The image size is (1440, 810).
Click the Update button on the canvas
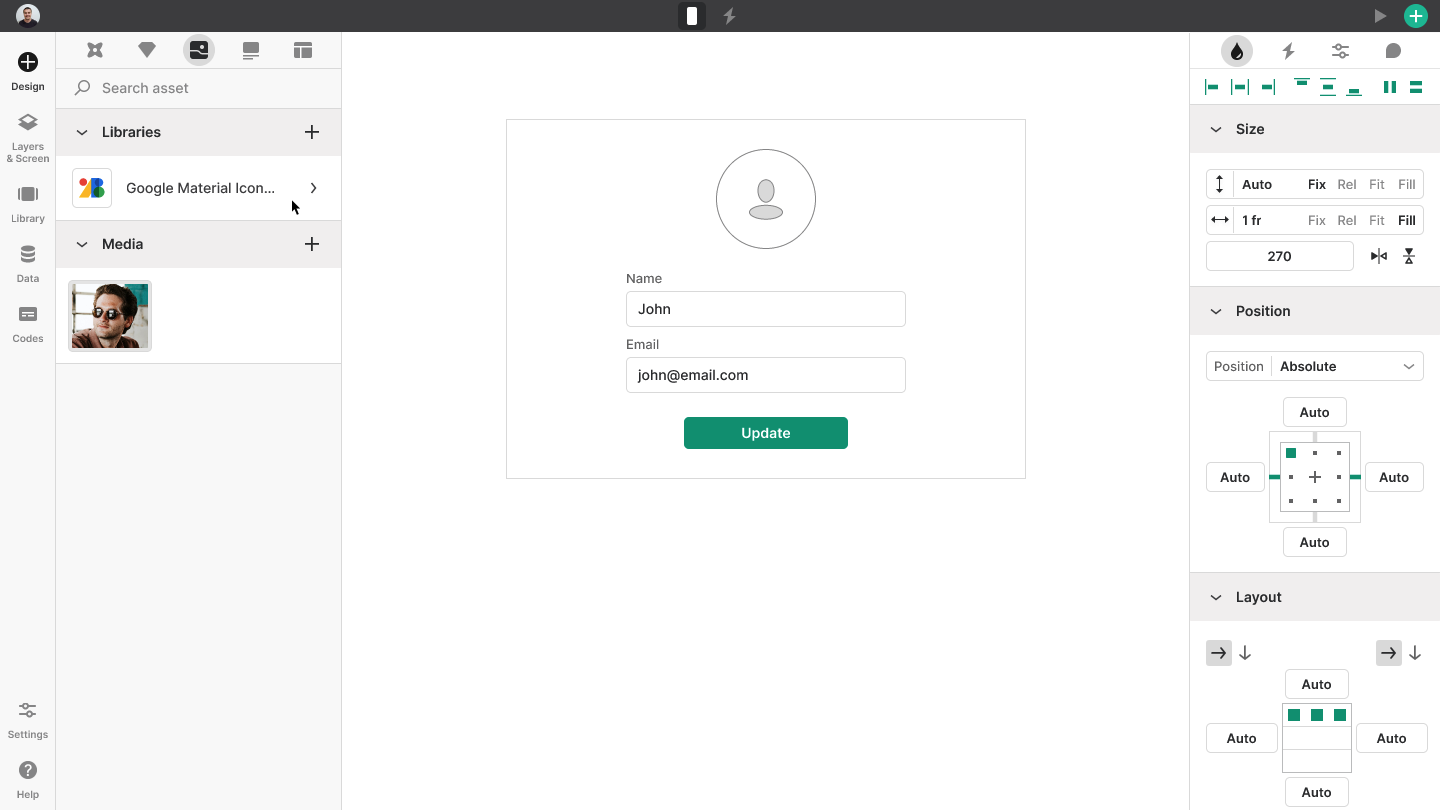coord(766,433)
